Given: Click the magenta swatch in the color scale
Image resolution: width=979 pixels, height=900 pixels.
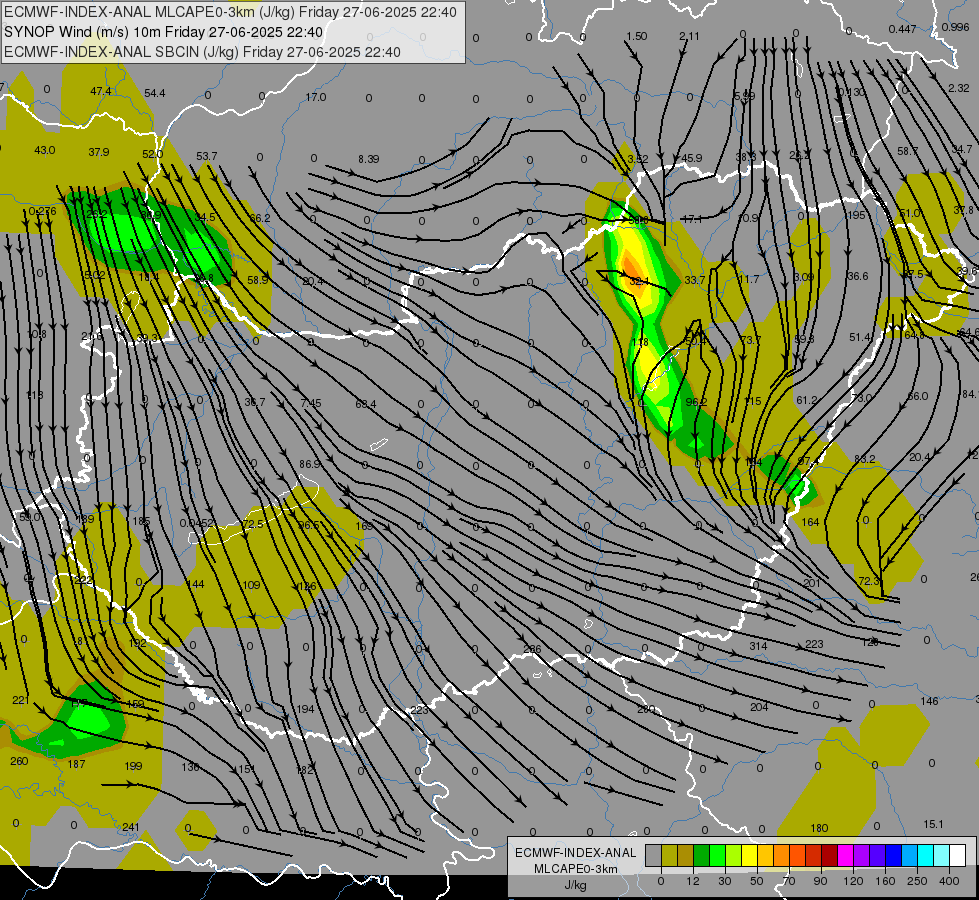Looking at the screenshot, I should [845, 855].
